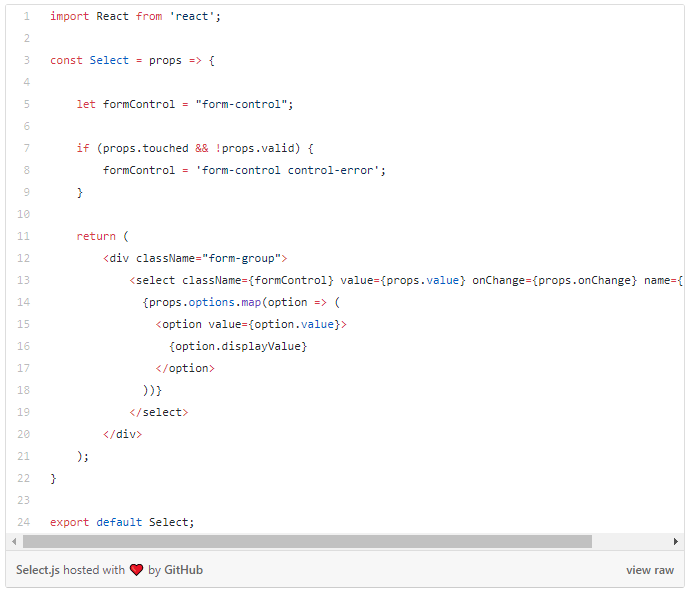Click 'onChange={props.onChange}' attribute
Viewport: 687px width, 591px height.
(x=554, y=280)
